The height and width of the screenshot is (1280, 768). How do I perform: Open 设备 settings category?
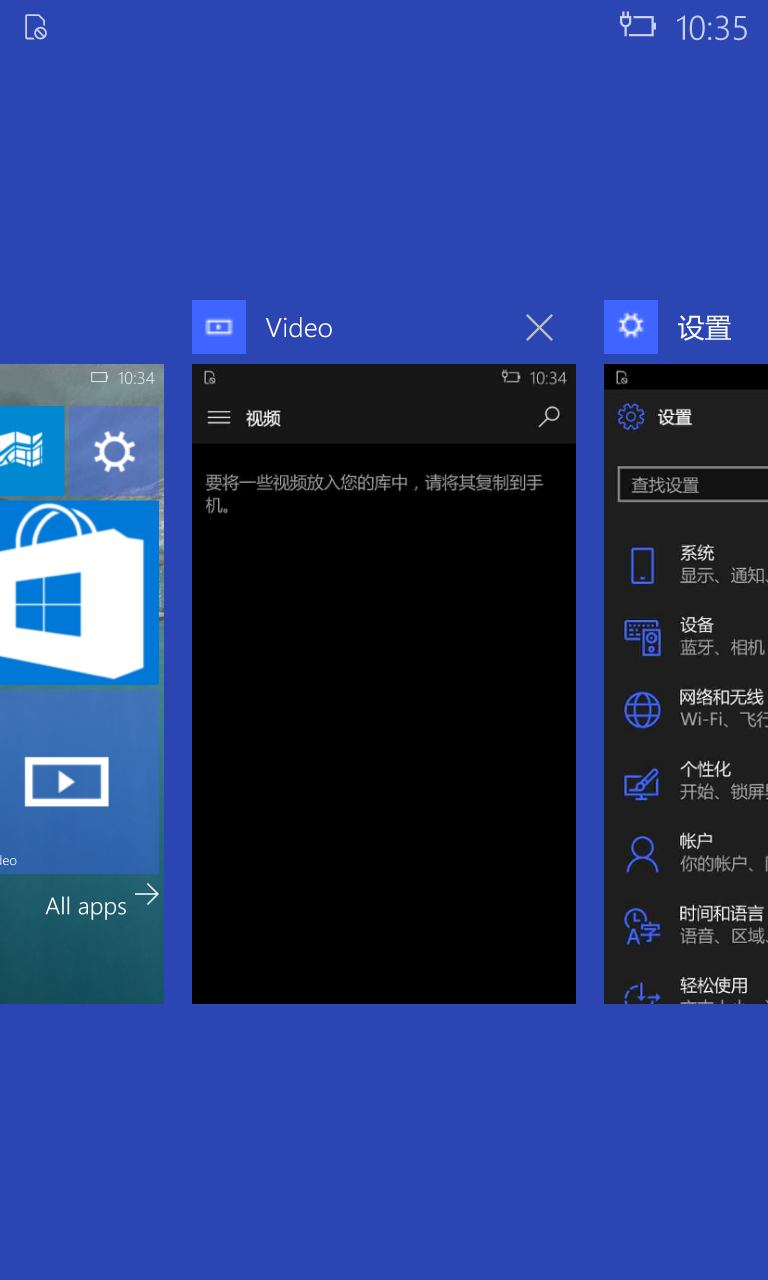(698, 636)
